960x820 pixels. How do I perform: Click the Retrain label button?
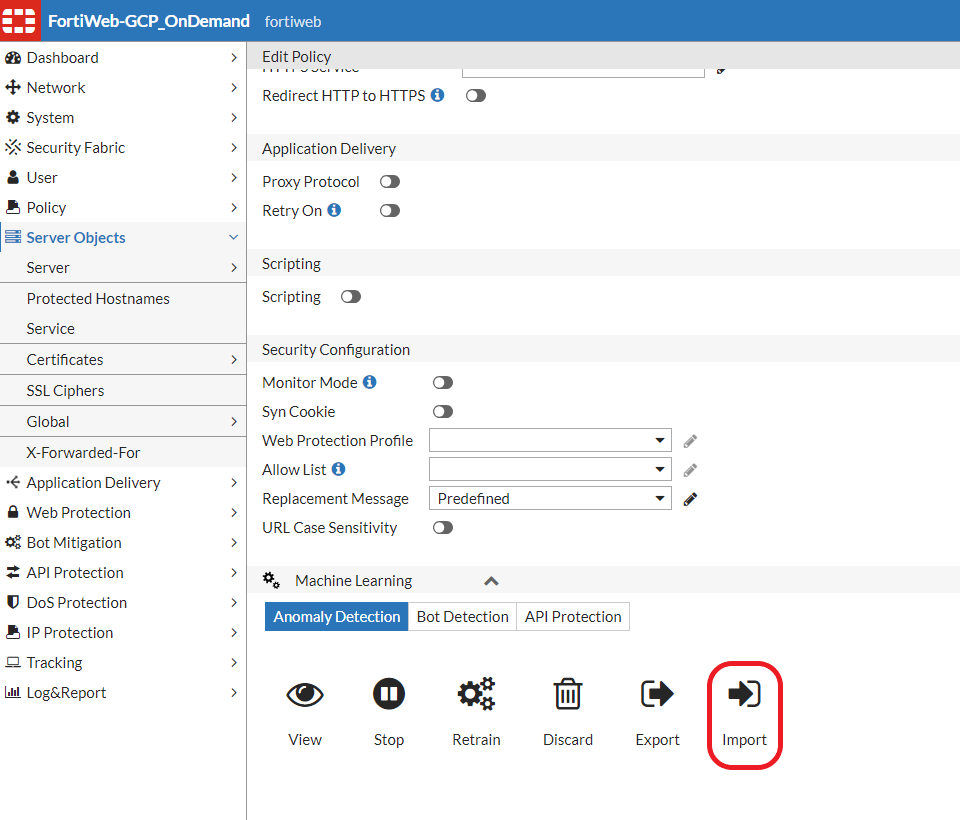click(x=476, y=740)
